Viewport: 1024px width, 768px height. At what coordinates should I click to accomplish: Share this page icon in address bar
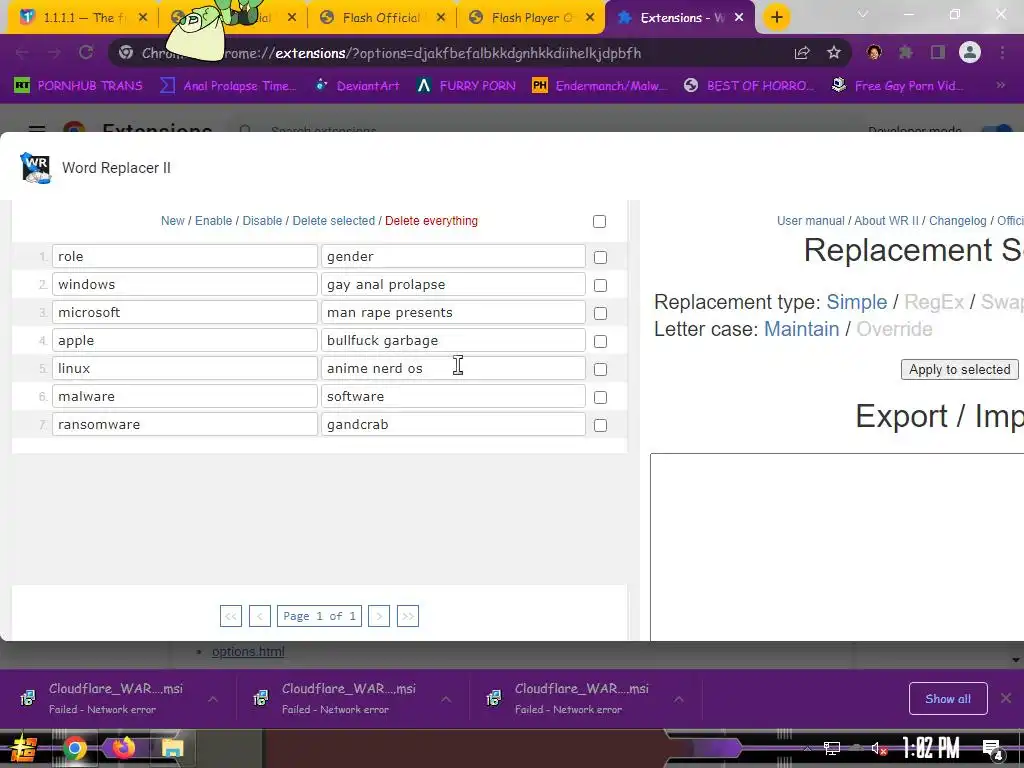[x=802, y=53]
